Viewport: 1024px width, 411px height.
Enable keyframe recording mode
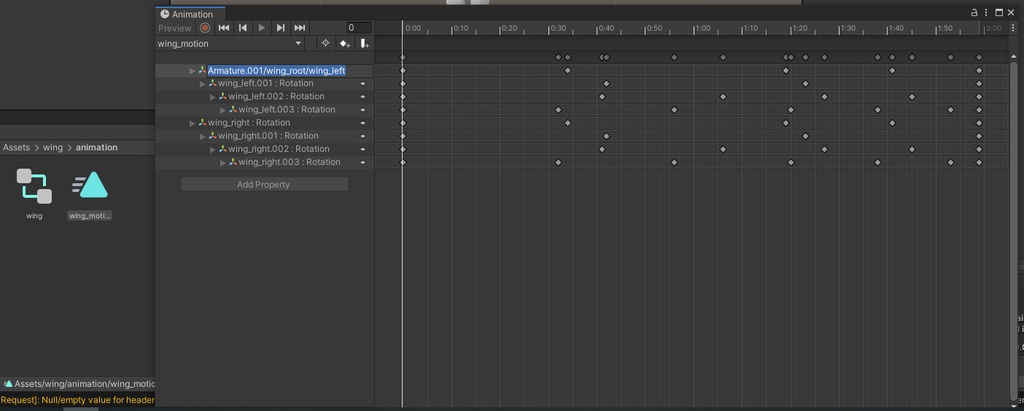(205, 28)
